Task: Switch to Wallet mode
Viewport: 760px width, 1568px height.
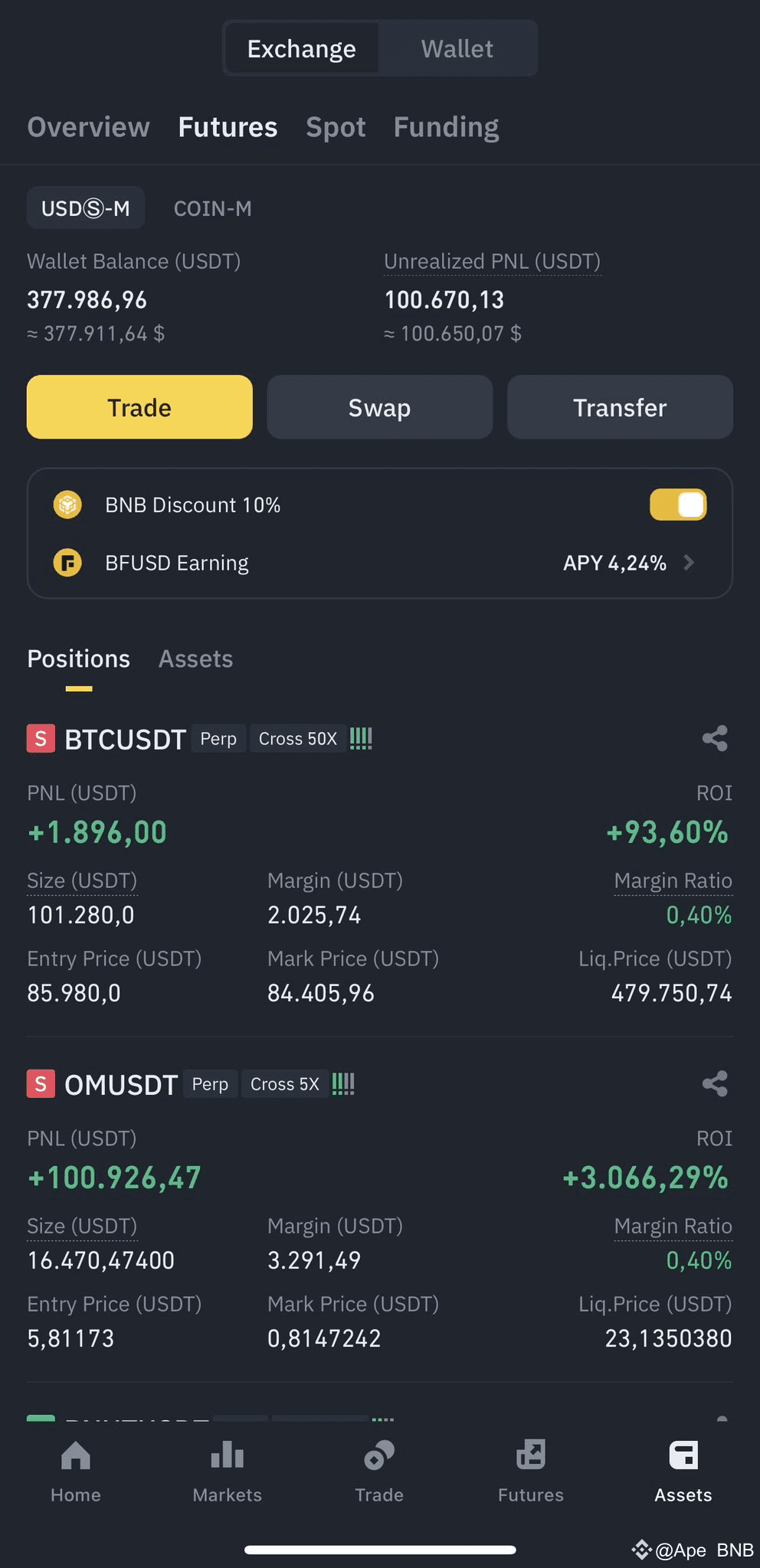Action: tap(457, 49)
